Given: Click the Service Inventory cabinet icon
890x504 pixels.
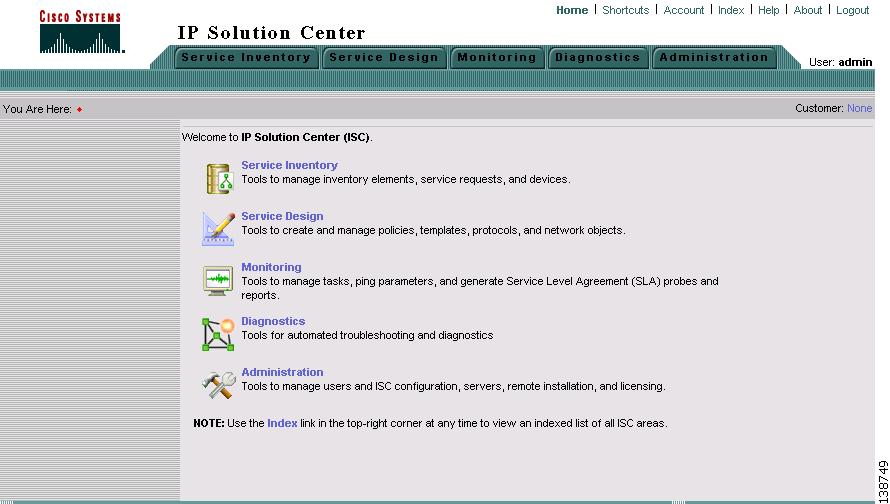Looking at the screenshot, I should point(220,179).
